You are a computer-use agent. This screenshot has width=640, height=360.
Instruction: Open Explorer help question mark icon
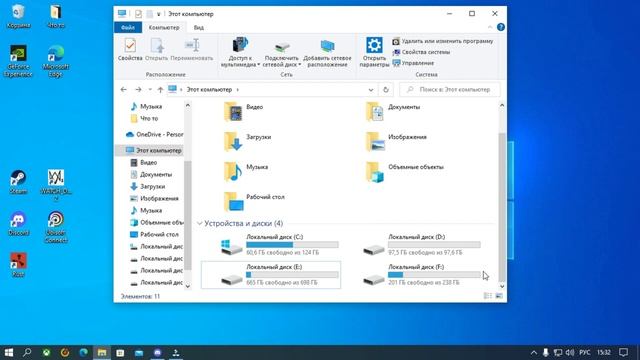501,27
